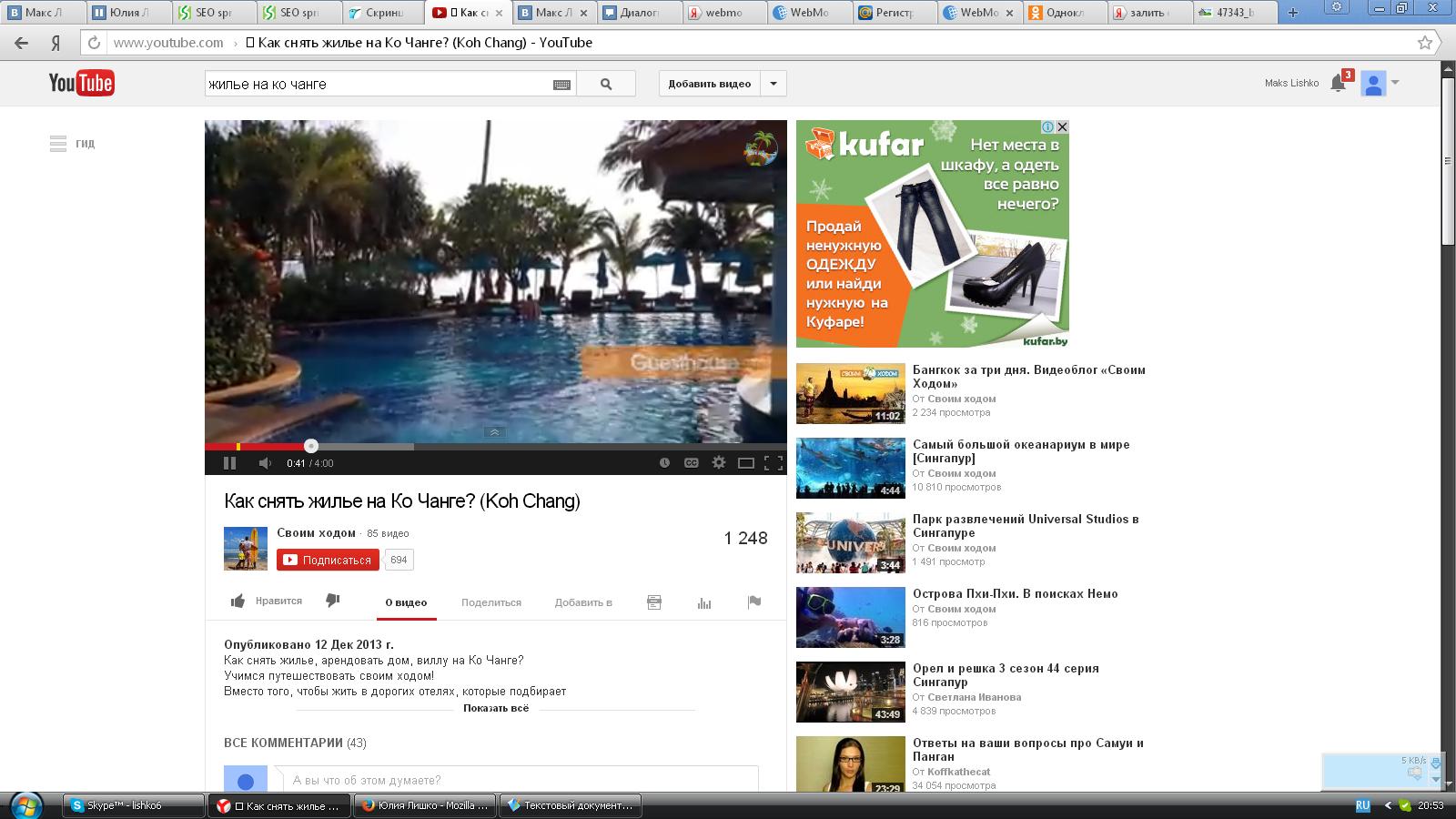The height and width of the screenshot is (819, 1456).
Task: Subscribe with the Подписаться button
Action: 328,560
